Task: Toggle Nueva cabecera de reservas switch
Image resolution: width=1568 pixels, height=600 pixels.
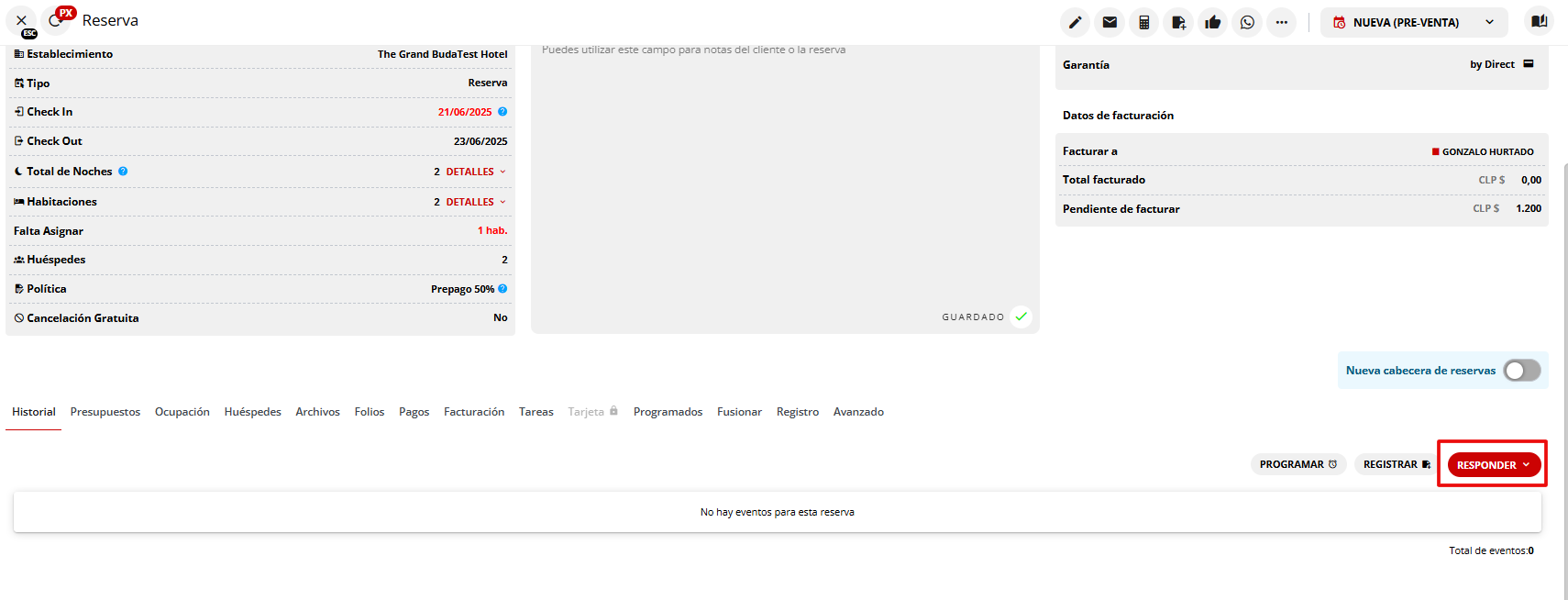Action: (x=1521, y=370)
